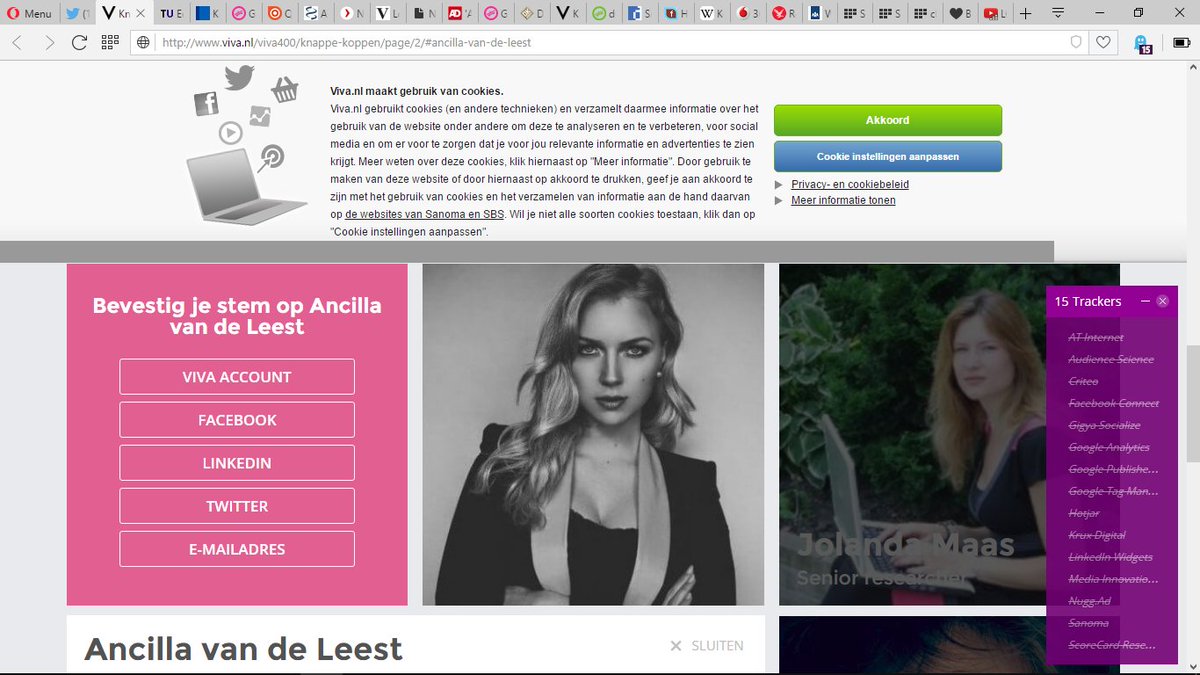Confirm vote with VIVA ACCOUNT
Viewport: 1200px width, 675px height.
coord(237,377)
